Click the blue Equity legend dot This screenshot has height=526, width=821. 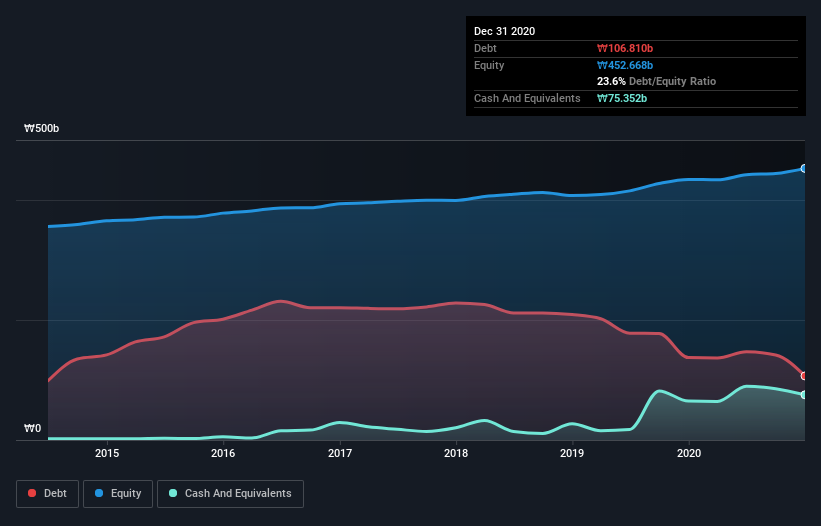click(x=99, y=493)
